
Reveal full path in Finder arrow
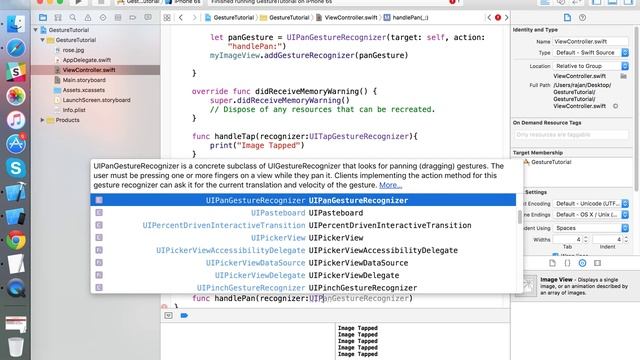(x=615, y=106)
